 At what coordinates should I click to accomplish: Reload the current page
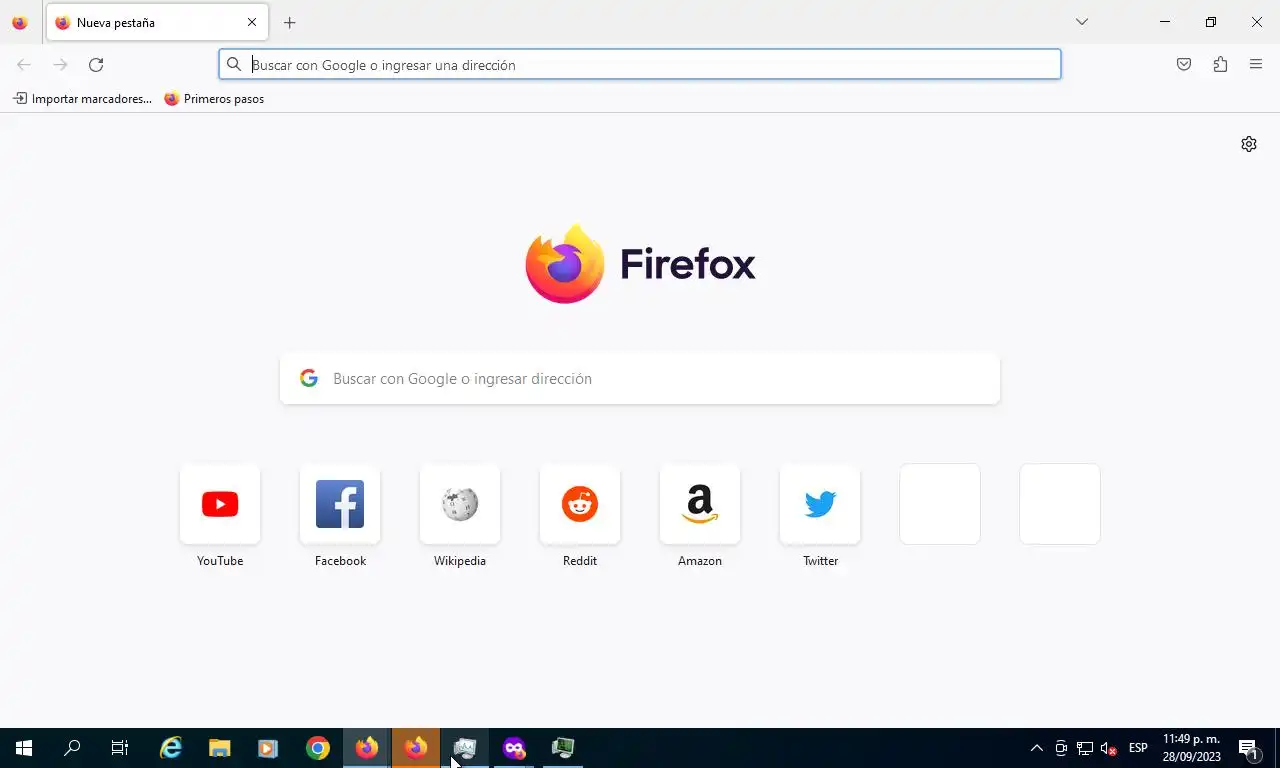(96, 65)
